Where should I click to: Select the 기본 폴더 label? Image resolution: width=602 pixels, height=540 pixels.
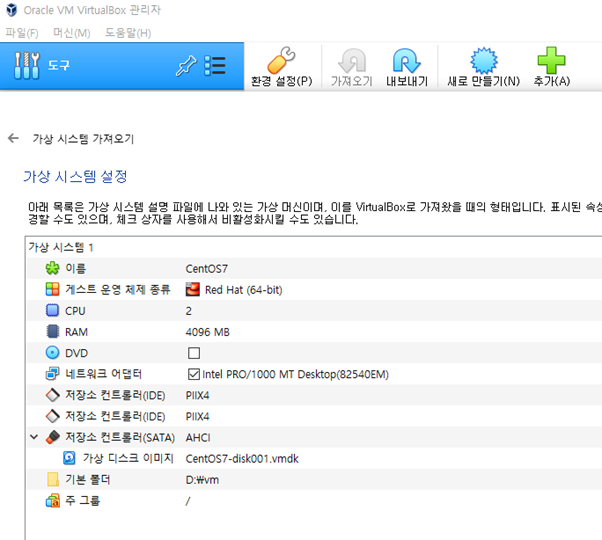88,479
